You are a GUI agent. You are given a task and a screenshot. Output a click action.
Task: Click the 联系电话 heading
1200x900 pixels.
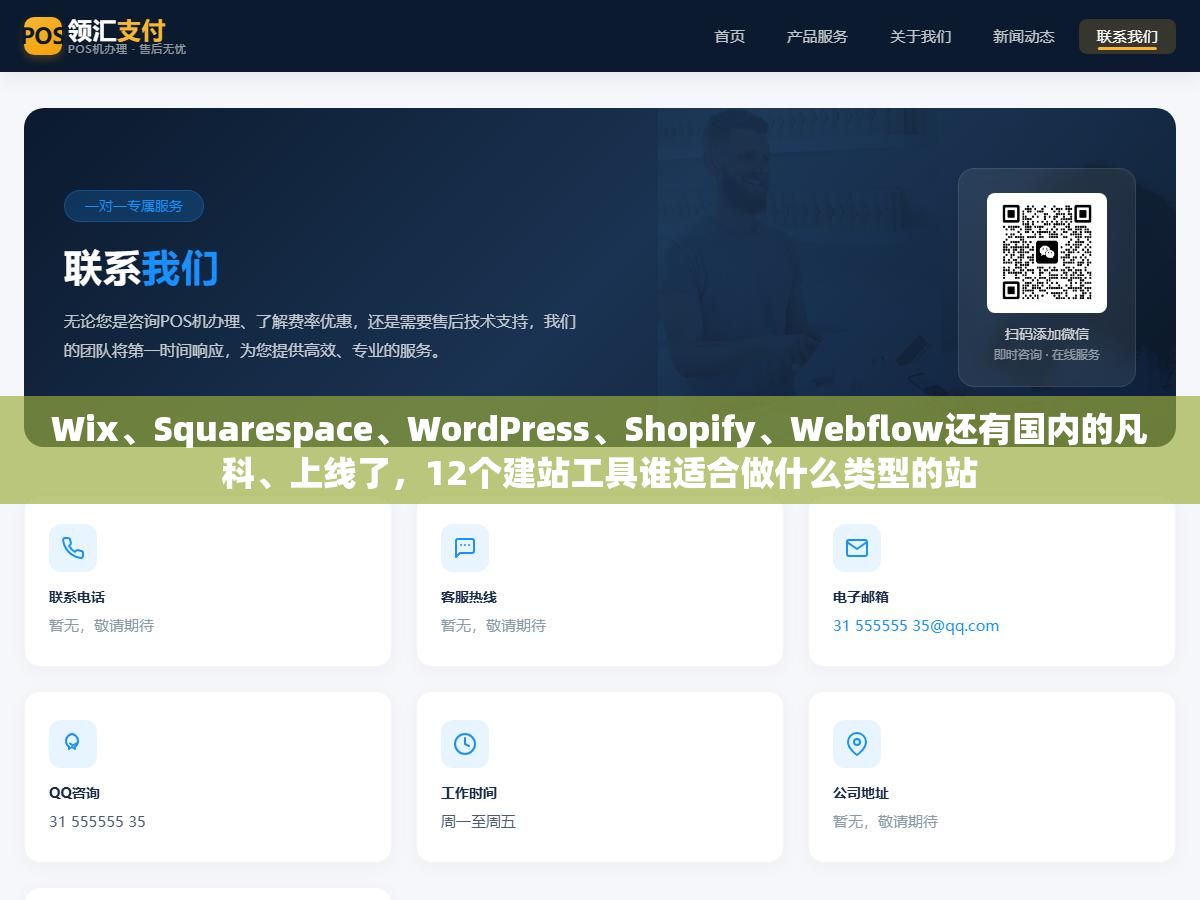(77, 597)
